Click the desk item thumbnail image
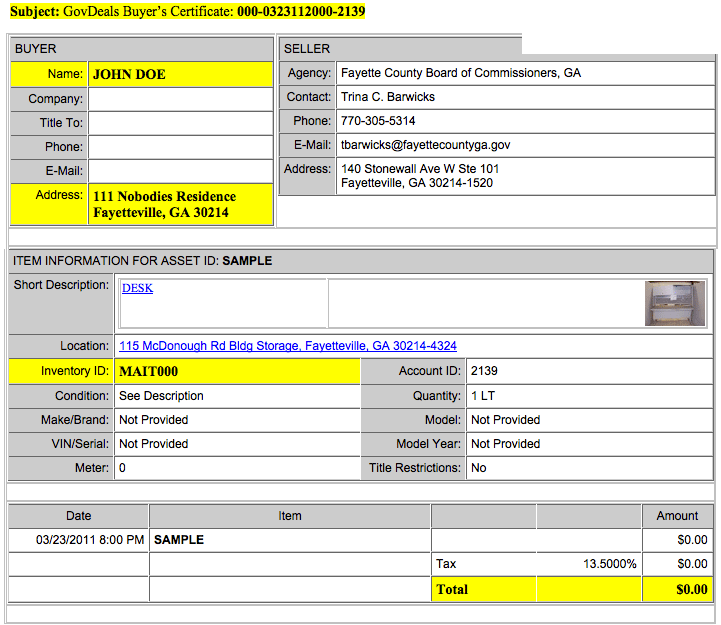Image resolution: width=721 pixels, height=625 pixels. pos(675,303)
